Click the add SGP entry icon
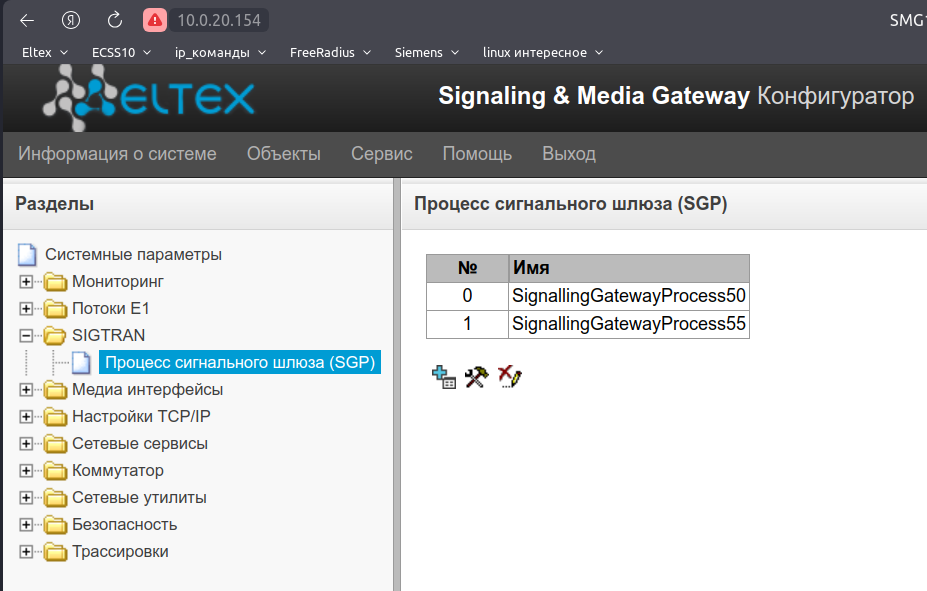927x591 pixels. coord(443,377)
